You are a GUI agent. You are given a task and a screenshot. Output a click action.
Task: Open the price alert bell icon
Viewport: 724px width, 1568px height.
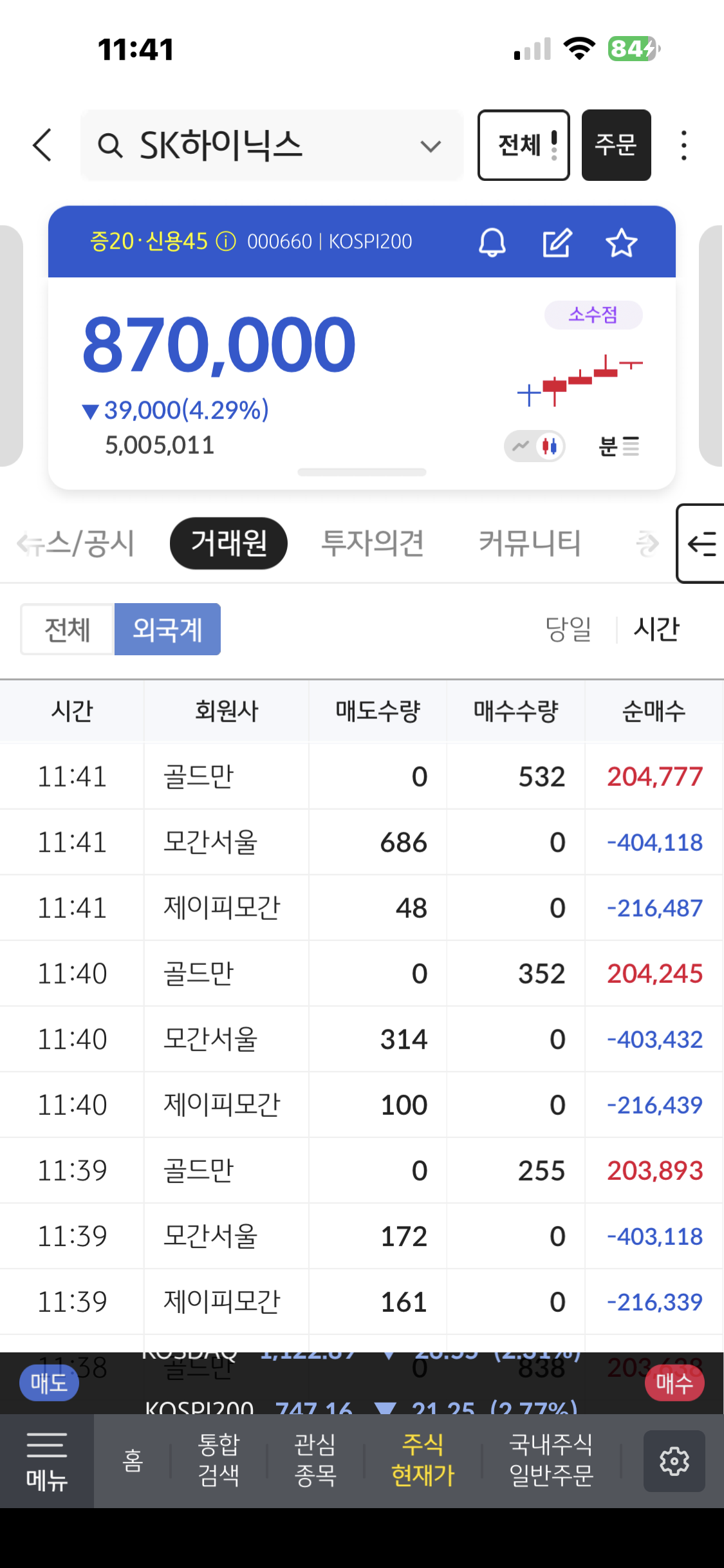tap(492, 243)
